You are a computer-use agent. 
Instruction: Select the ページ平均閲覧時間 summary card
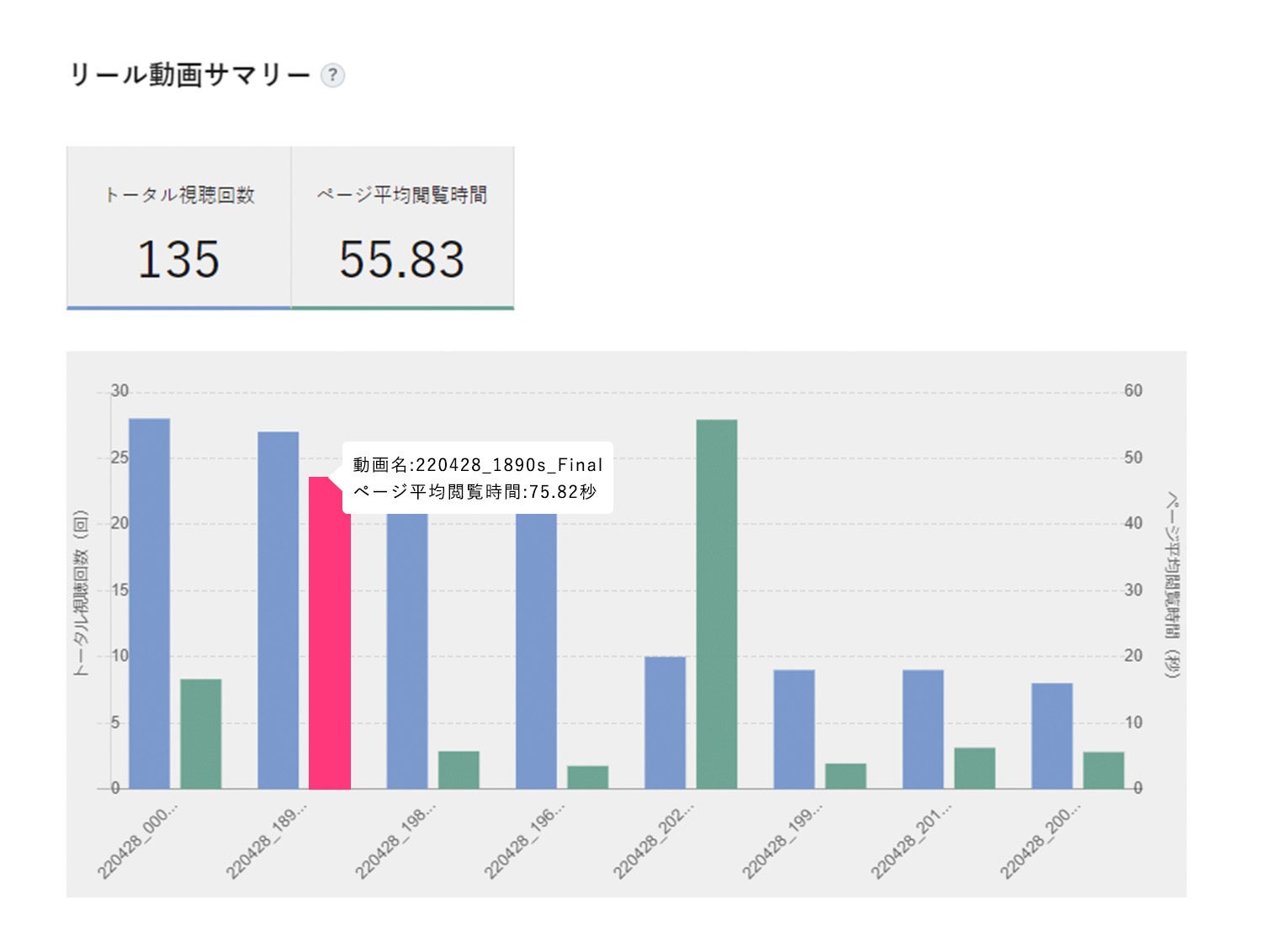pos(402,227)
